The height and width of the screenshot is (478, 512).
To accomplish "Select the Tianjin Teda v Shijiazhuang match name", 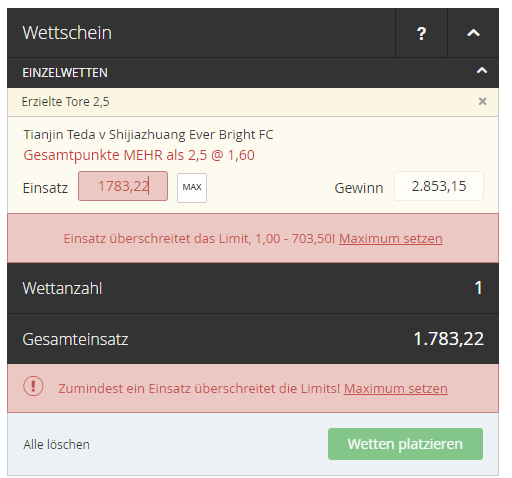I will click(148, 135).
